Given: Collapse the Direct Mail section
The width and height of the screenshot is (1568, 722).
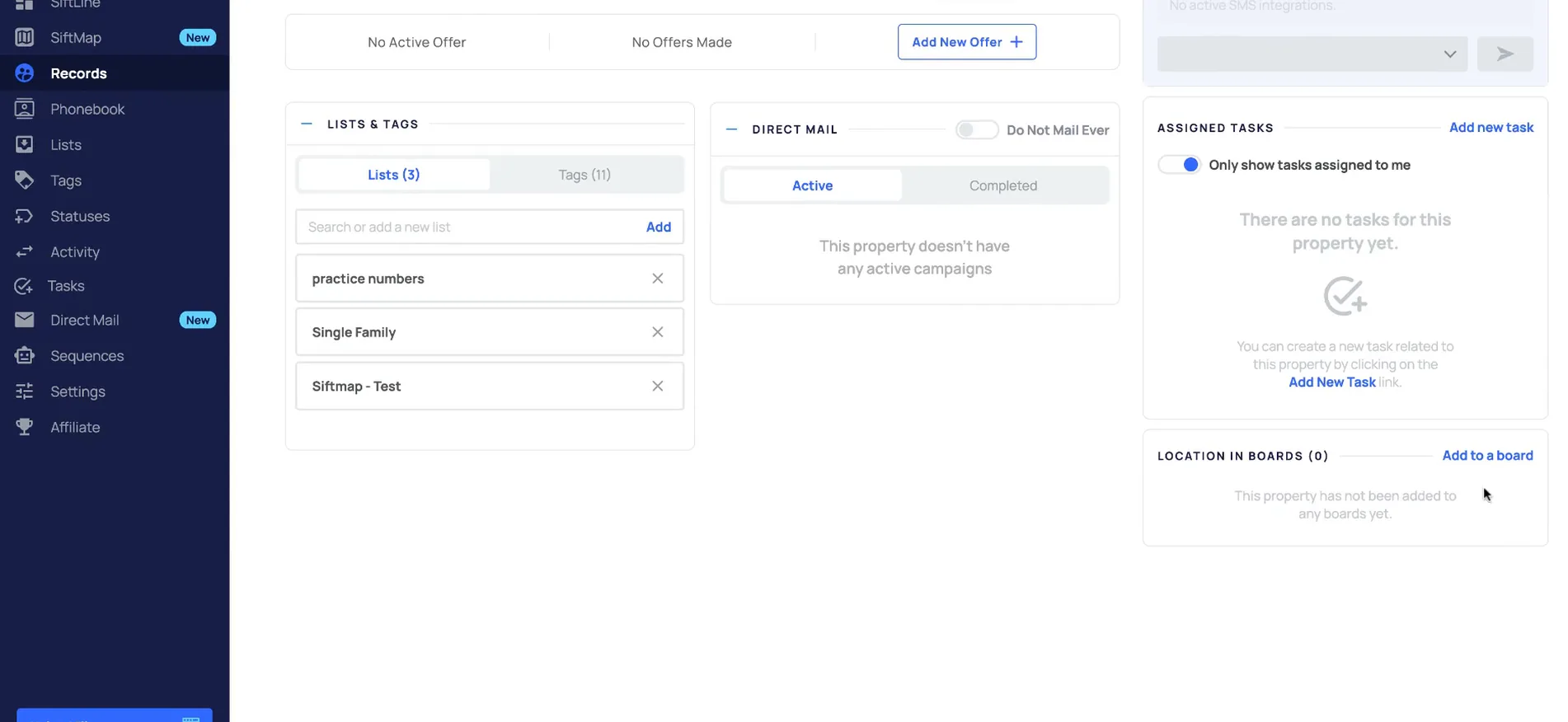Looking at the screenshot, I should click(x=731, y=129).
